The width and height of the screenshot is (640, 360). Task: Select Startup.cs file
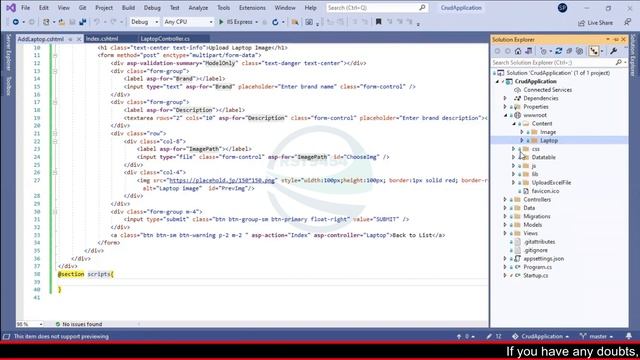click(x=536, y=276)
